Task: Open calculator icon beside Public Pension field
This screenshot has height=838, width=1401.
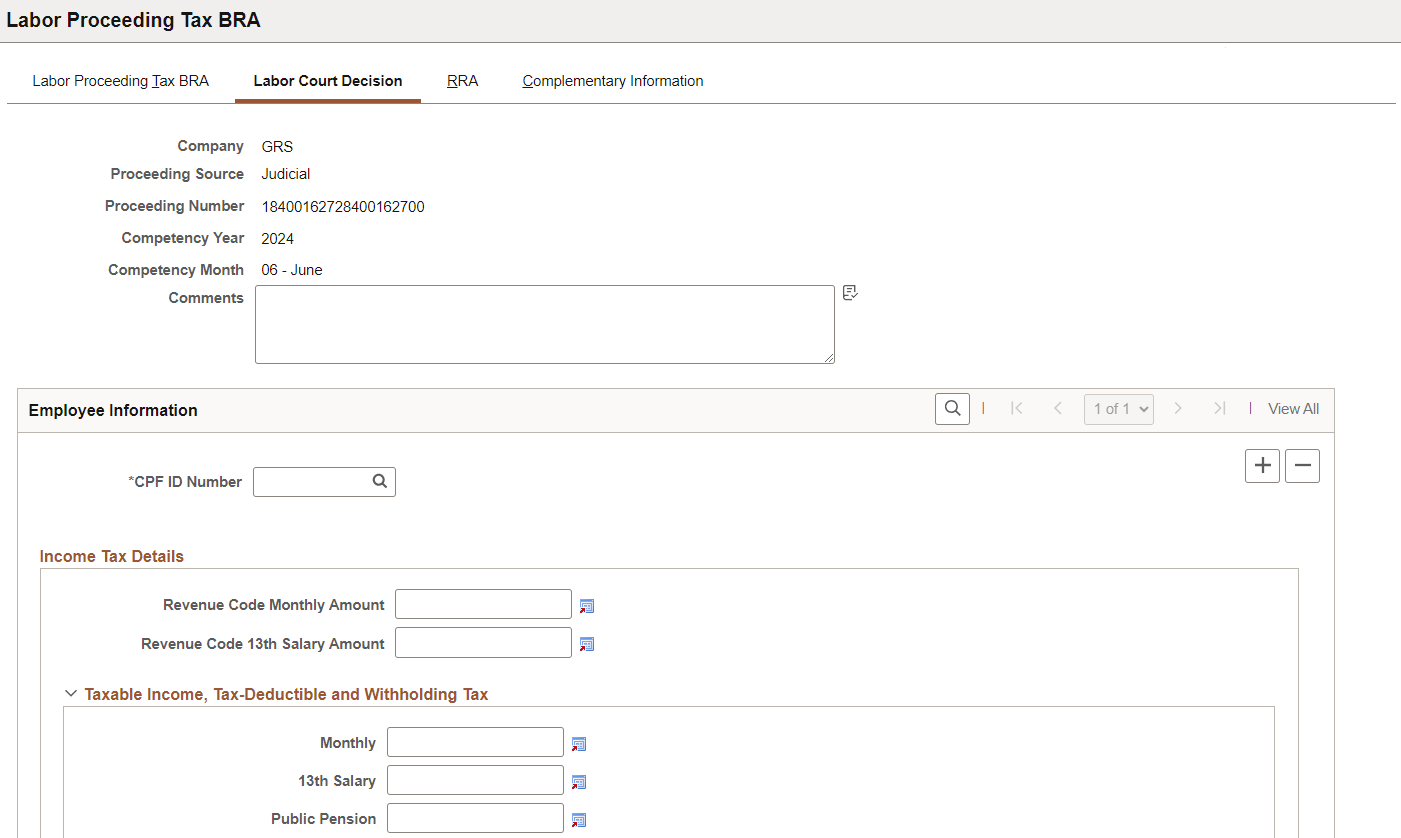Action: coord(579,820)
